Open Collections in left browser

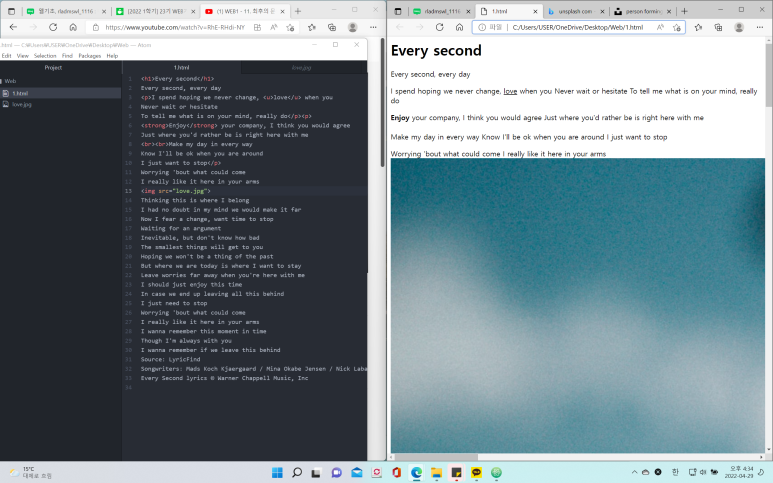(x=332, y=28)
